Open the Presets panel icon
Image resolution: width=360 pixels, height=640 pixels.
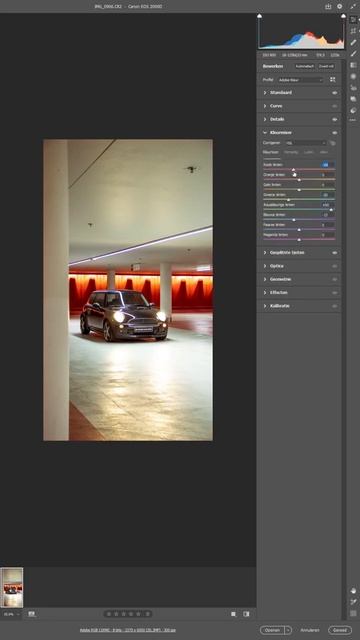pyautogui.click(x=353, y=110)
